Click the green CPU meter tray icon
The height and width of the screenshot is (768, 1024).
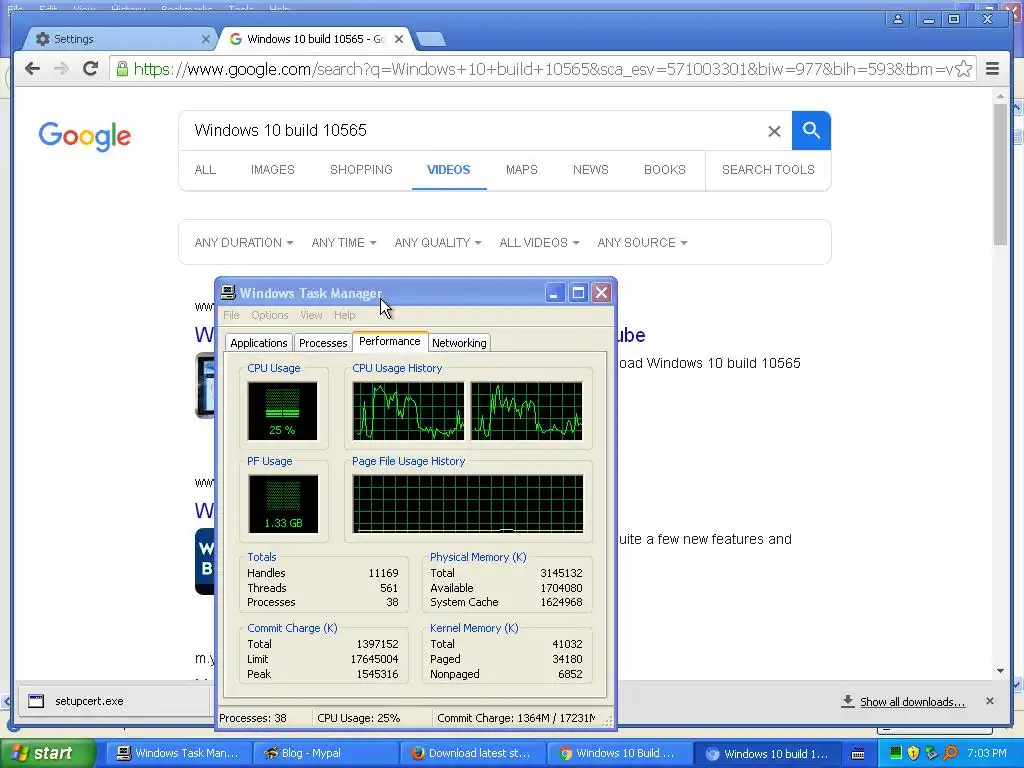(x=895, y=754)
